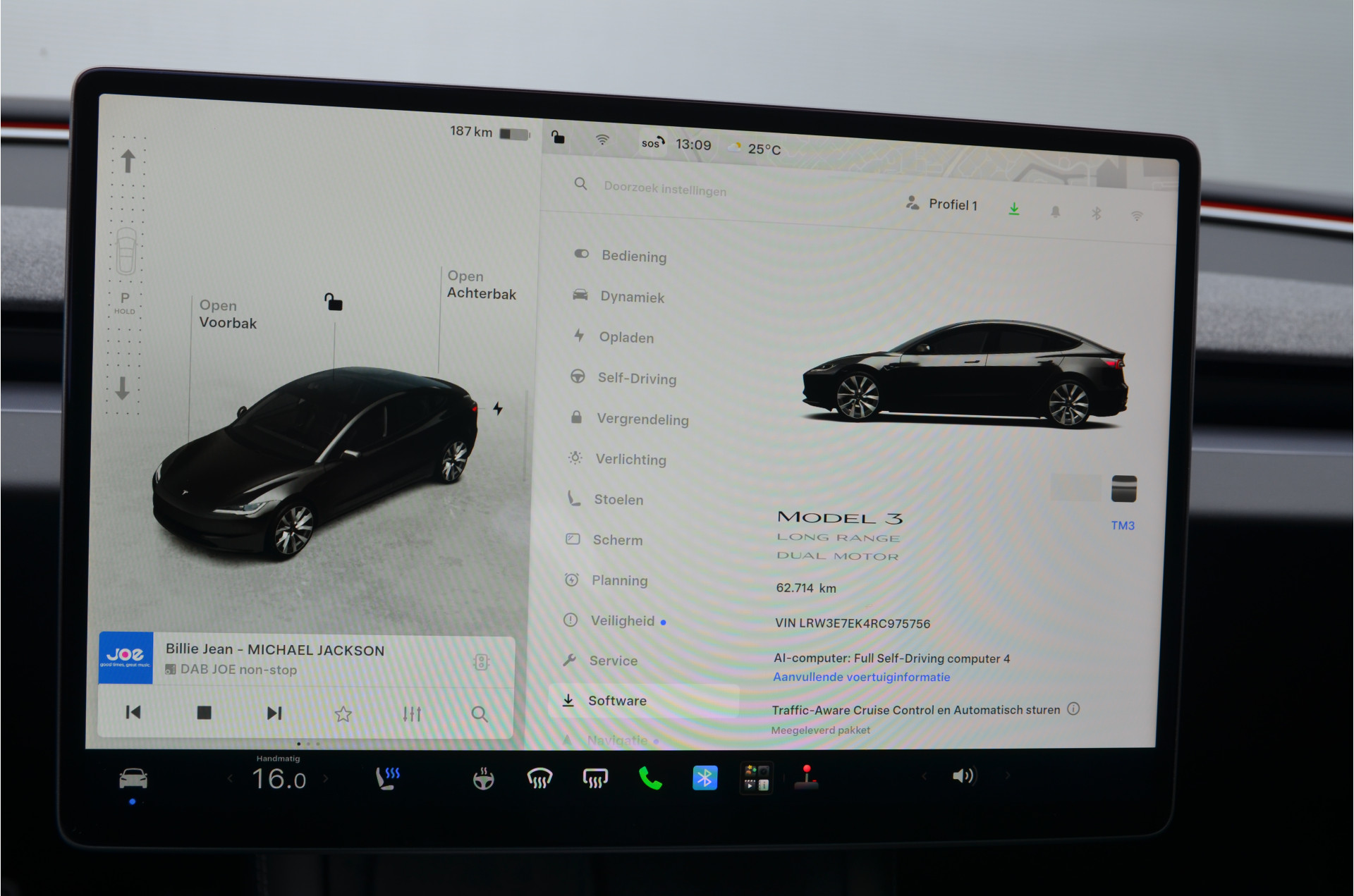Skip to the previous radio track
Screen dimensions: 1354x896
(133, 712)
